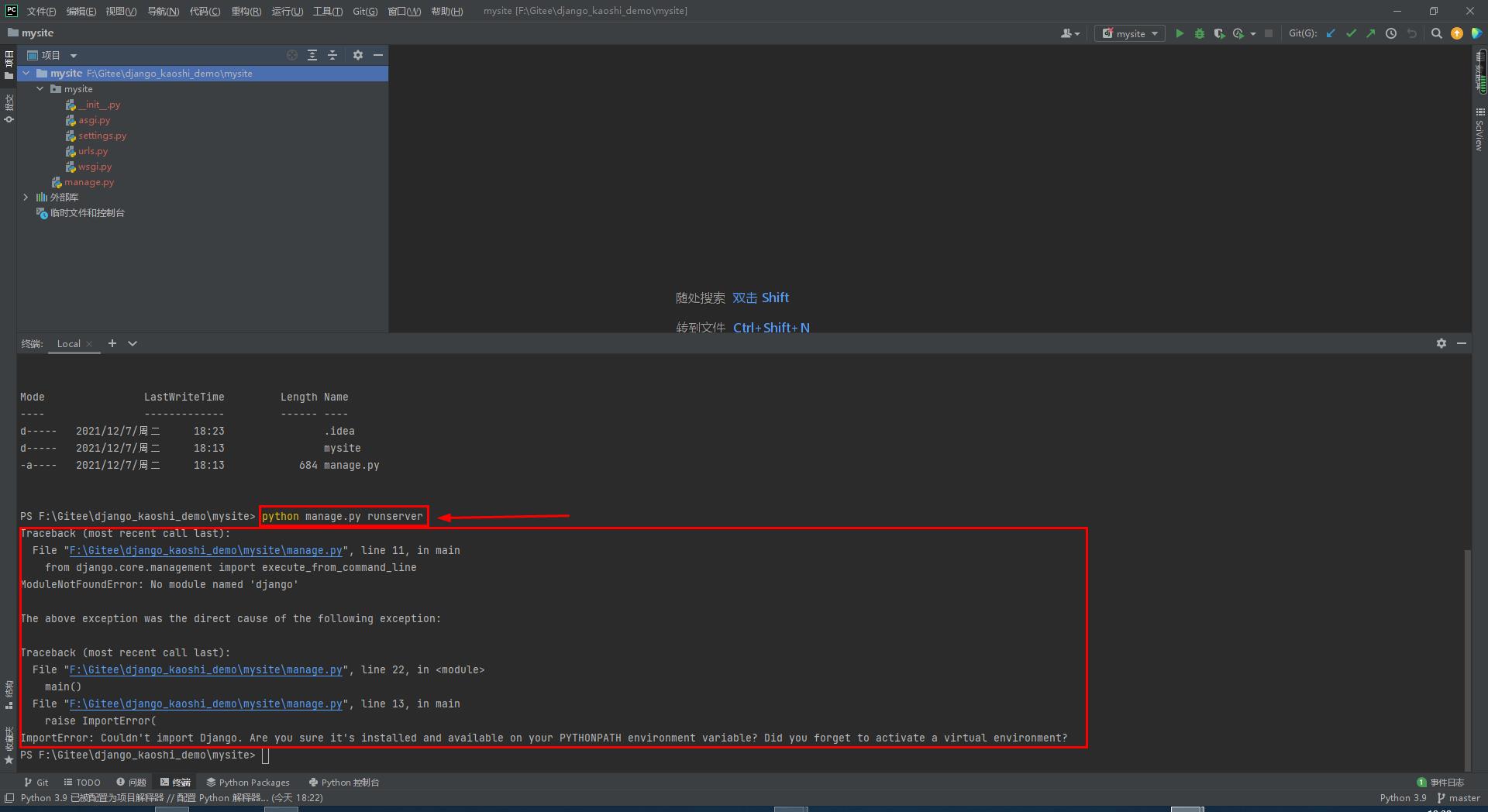
Task: Click the profiler run icon
Action: pyautogui.click(x=1238, y=33)
